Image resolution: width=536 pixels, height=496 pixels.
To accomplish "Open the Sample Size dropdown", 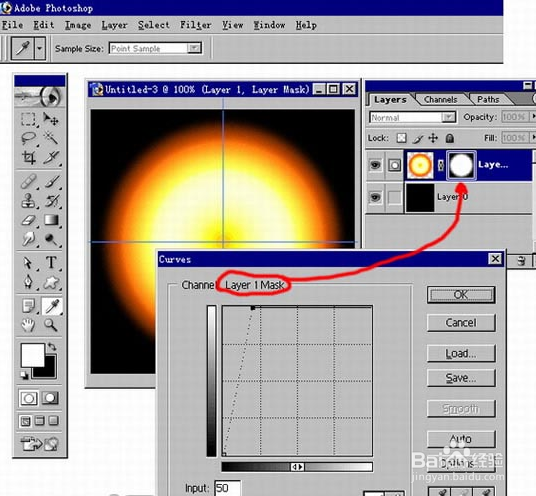I will (x=194, y=48).
